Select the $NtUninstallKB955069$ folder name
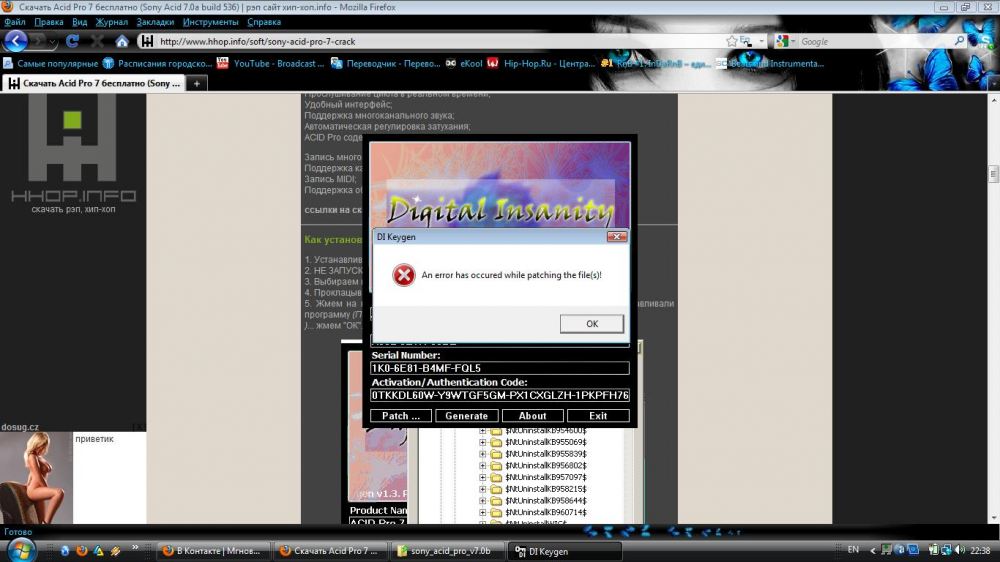 tap(546, 442)
